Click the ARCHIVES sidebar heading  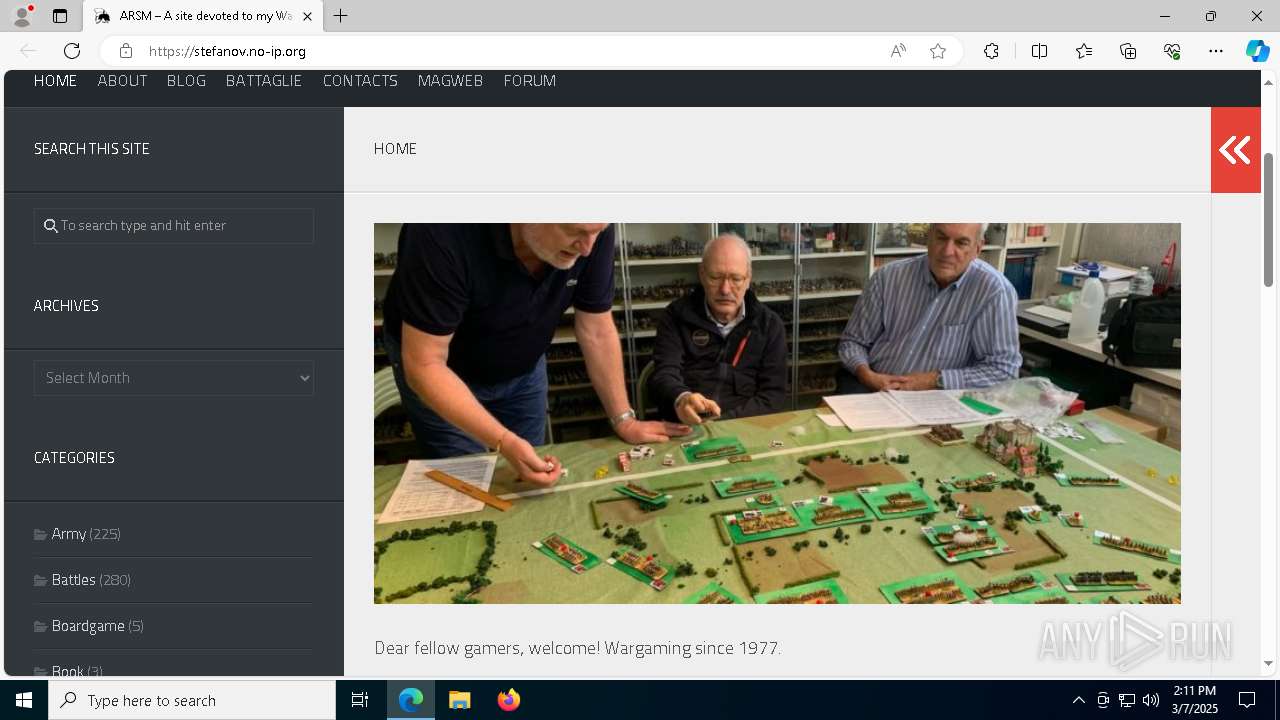coord(66,306)
